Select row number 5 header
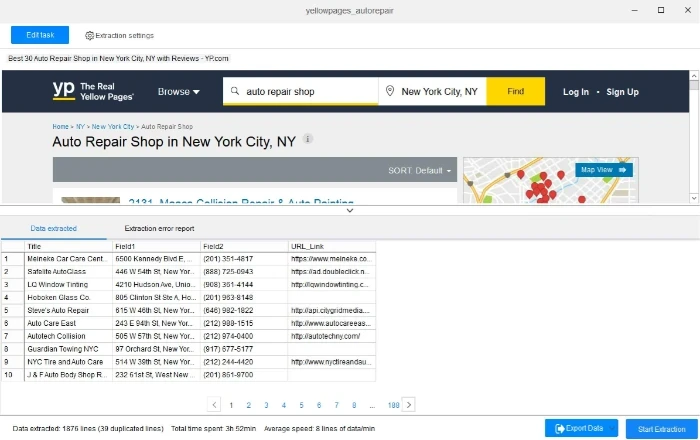The width and height of the screenshot is (700, 440). pos(12,311)
